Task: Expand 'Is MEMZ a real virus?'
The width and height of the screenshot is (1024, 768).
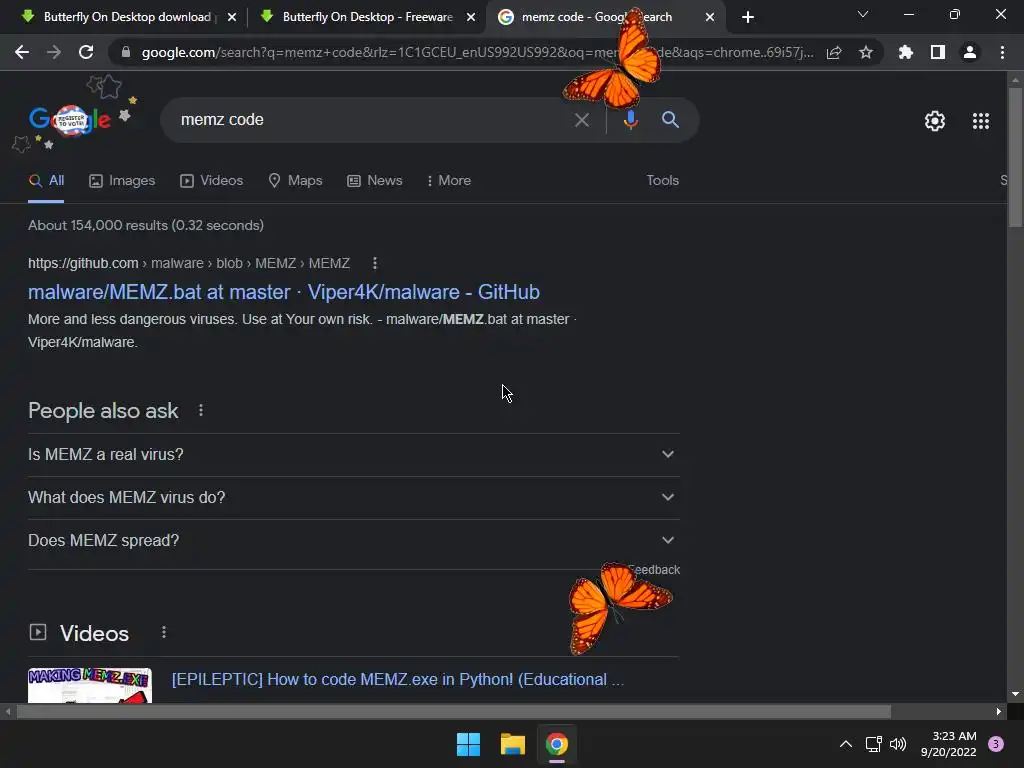Action: (x=353, y=455)
